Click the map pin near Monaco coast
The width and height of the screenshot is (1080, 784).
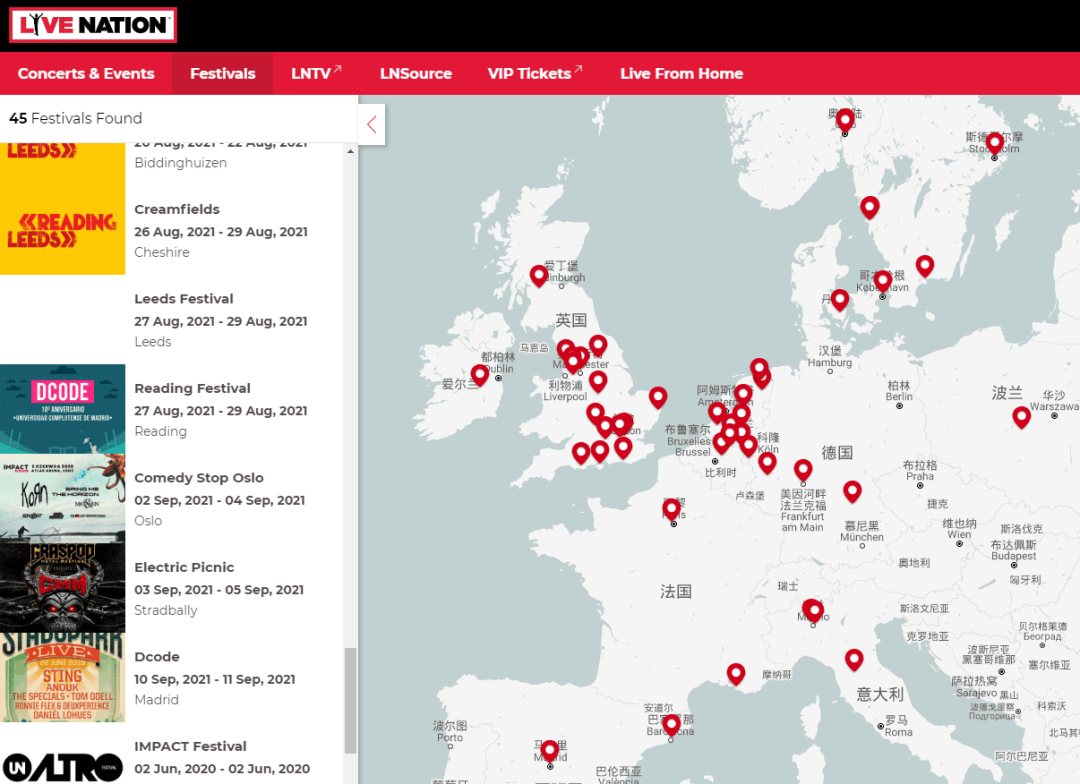[736, 674]
